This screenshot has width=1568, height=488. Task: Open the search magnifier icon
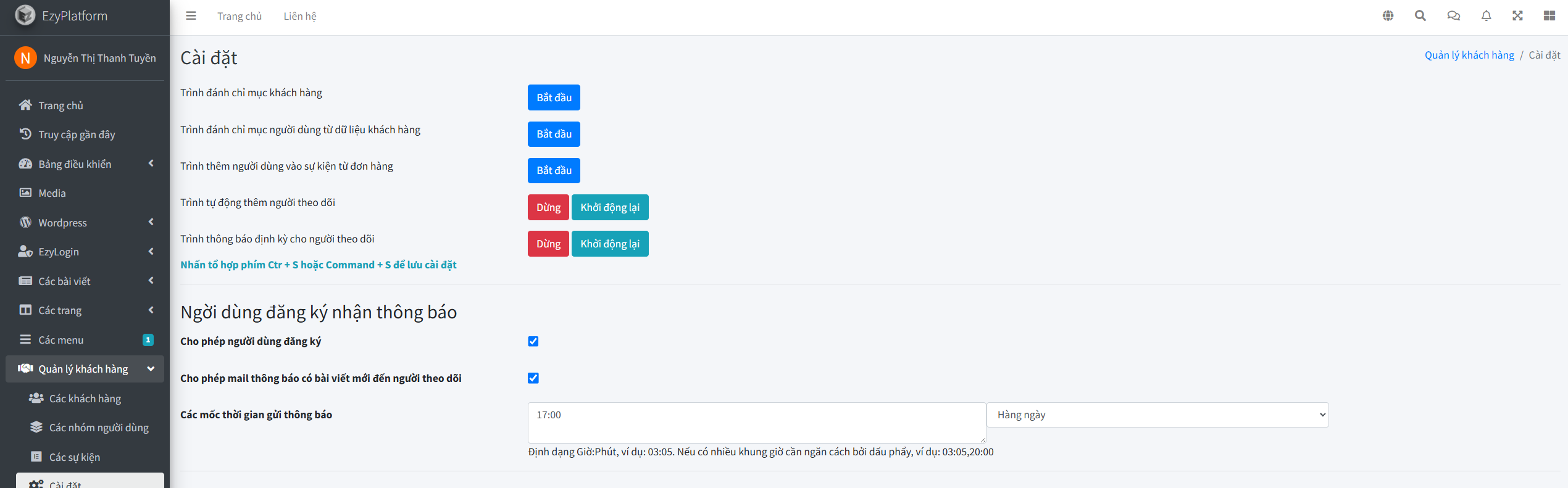(x=1420, y=16)
